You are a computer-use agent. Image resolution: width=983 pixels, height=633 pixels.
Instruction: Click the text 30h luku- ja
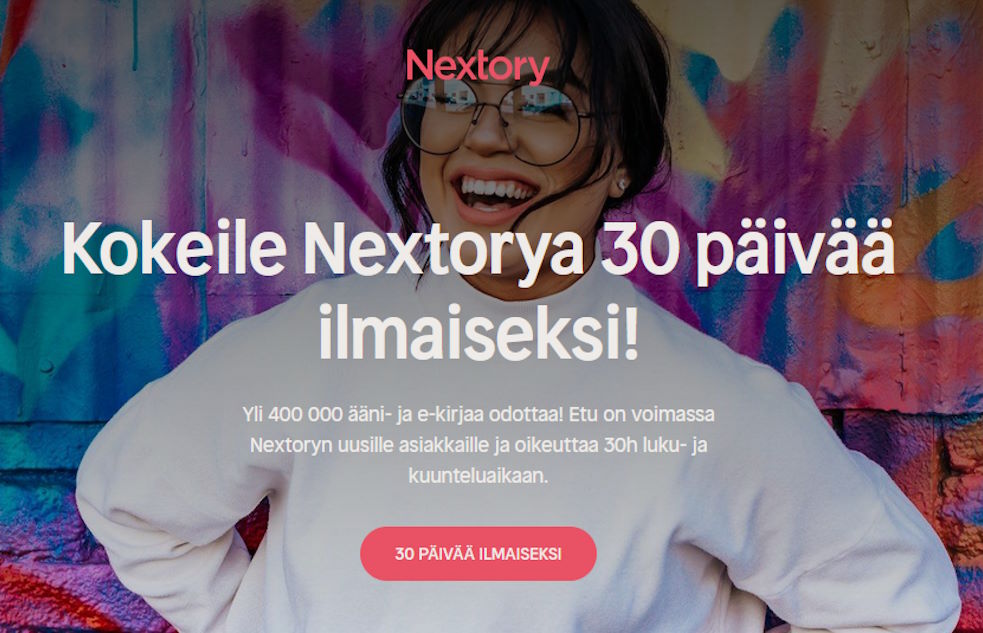tap(655, 445)
